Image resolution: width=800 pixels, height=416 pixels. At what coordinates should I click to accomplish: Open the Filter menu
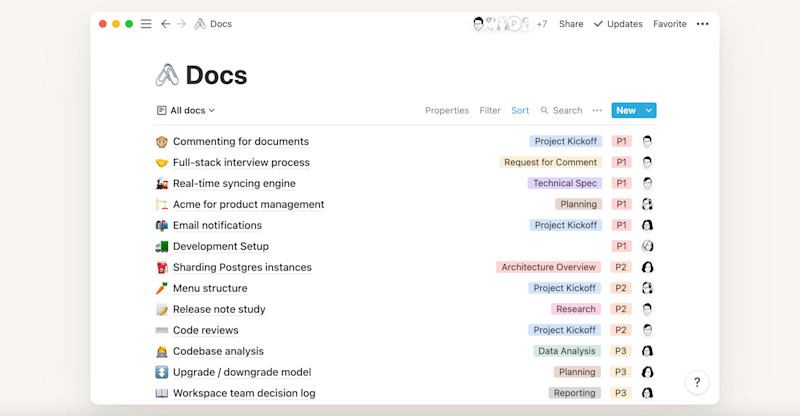click(x=490, y=110)
